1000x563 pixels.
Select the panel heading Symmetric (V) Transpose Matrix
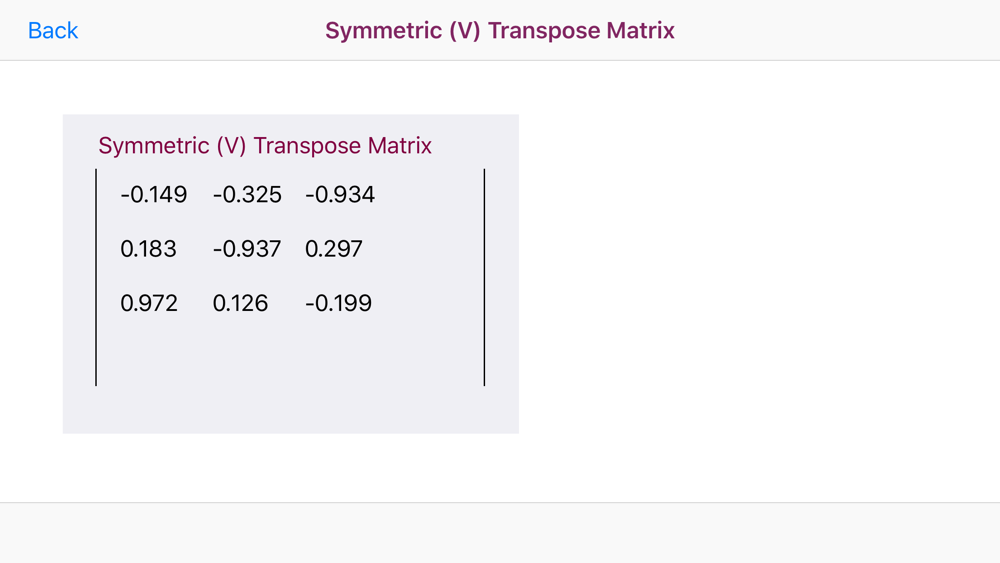point(265,145)
